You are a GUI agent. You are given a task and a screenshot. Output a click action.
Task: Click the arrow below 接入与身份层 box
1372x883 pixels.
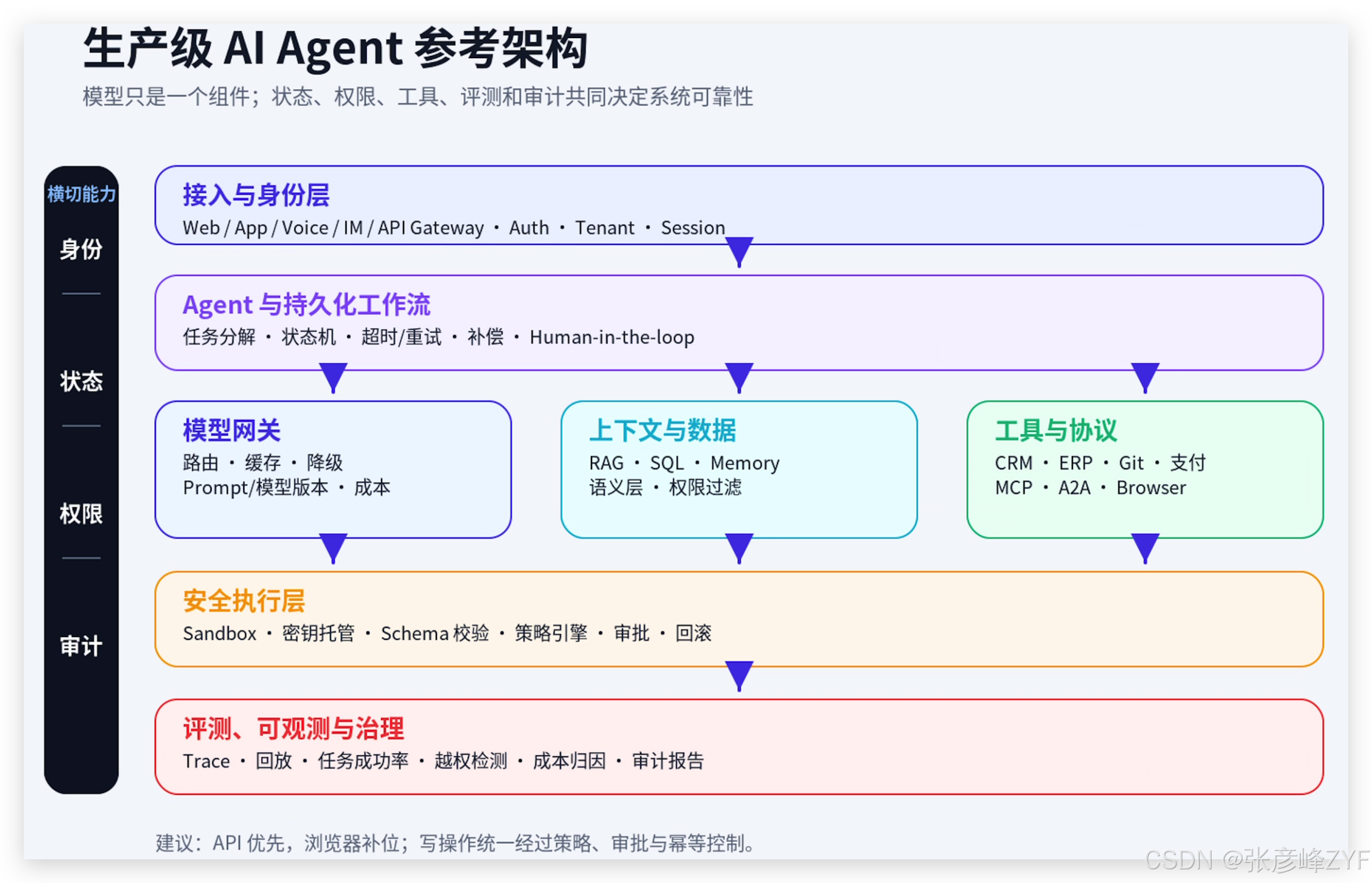tap(739, 252)
